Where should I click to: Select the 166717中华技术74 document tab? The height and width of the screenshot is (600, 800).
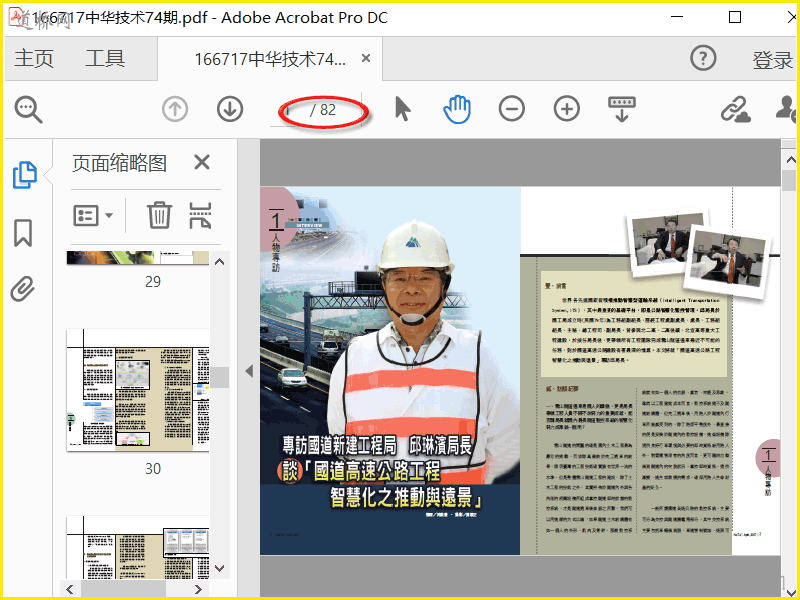click(270, 59)
